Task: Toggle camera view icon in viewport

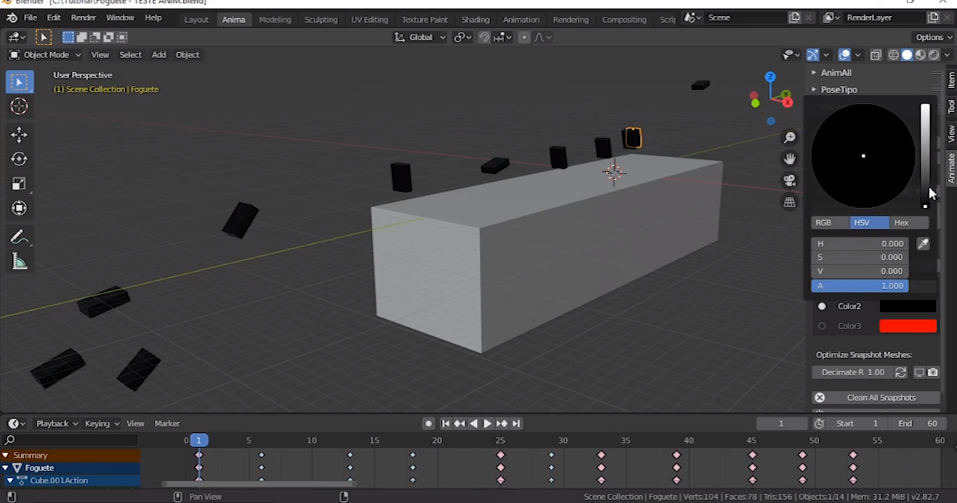Action: [x=790, y=180]
